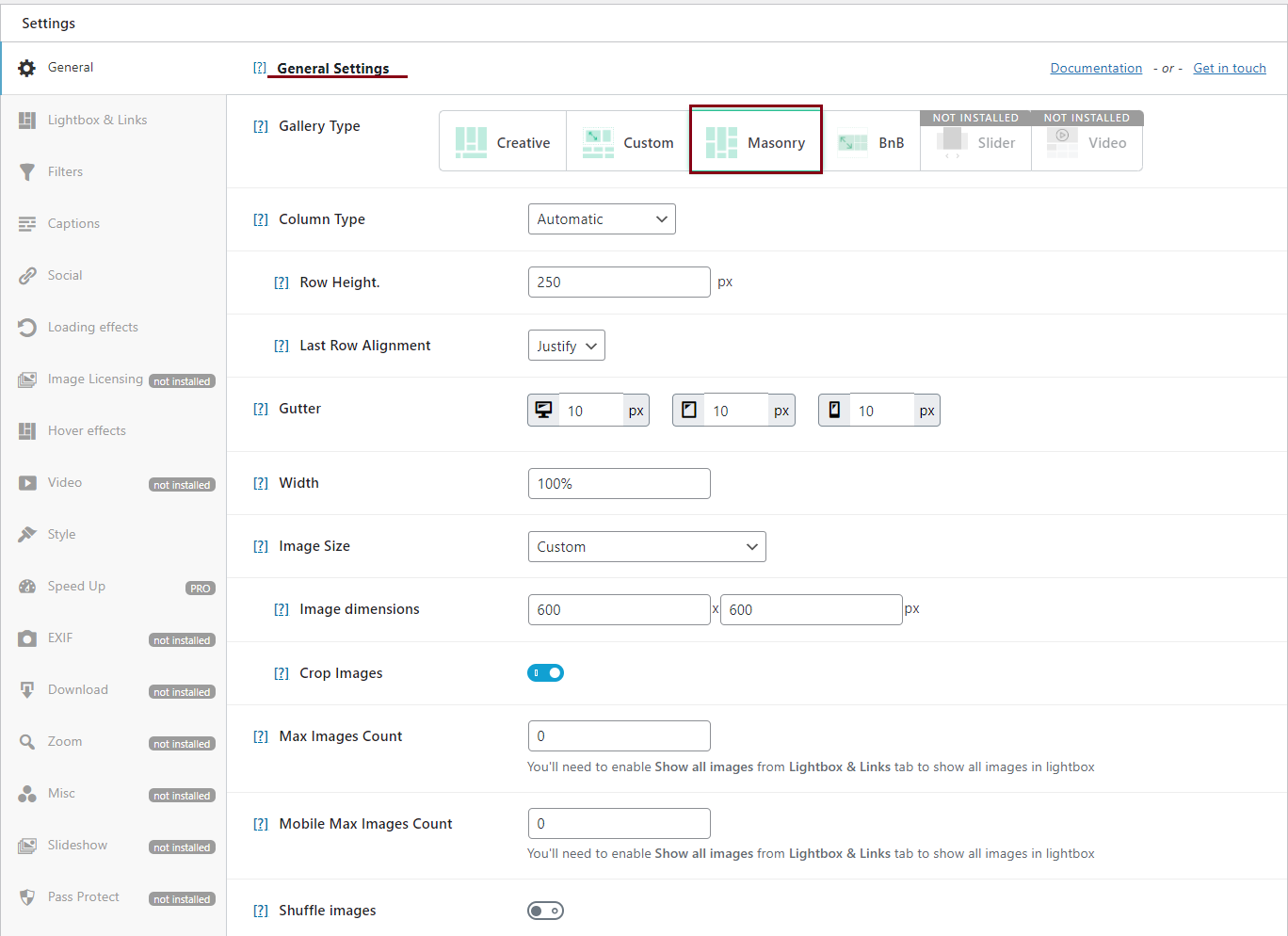This screenshot has height=936, width=1288.
Task: Pick the BnB gallery type icon
Action: click(853, 142)
